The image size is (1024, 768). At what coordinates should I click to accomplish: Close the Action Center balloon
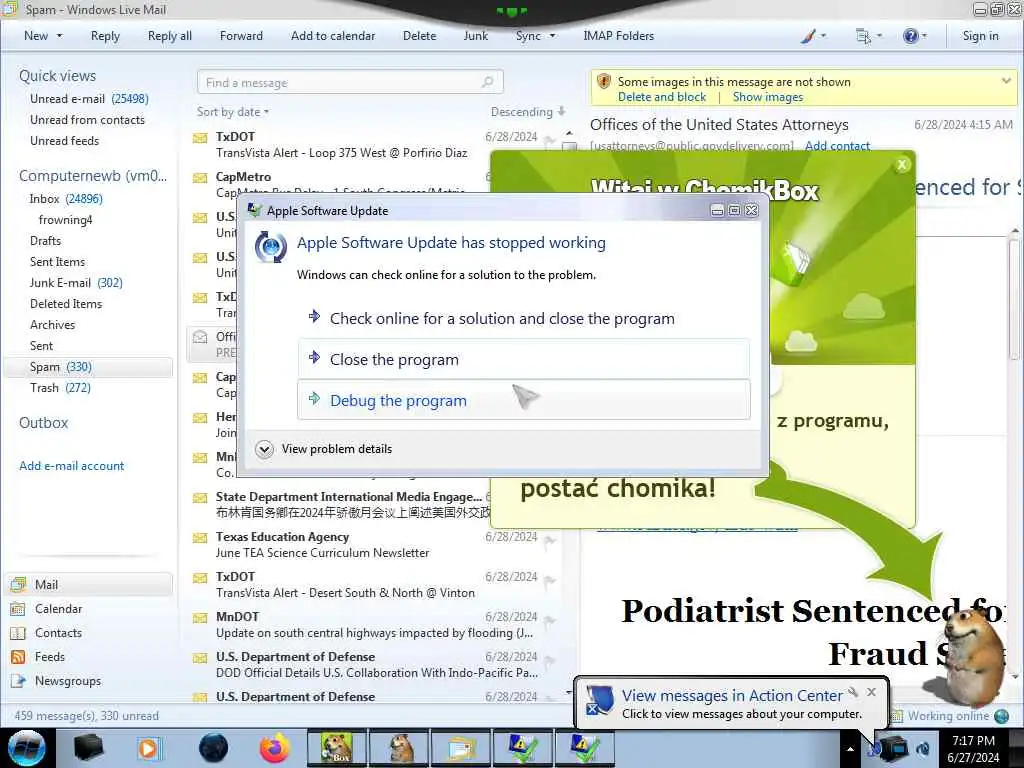point(871,692)
